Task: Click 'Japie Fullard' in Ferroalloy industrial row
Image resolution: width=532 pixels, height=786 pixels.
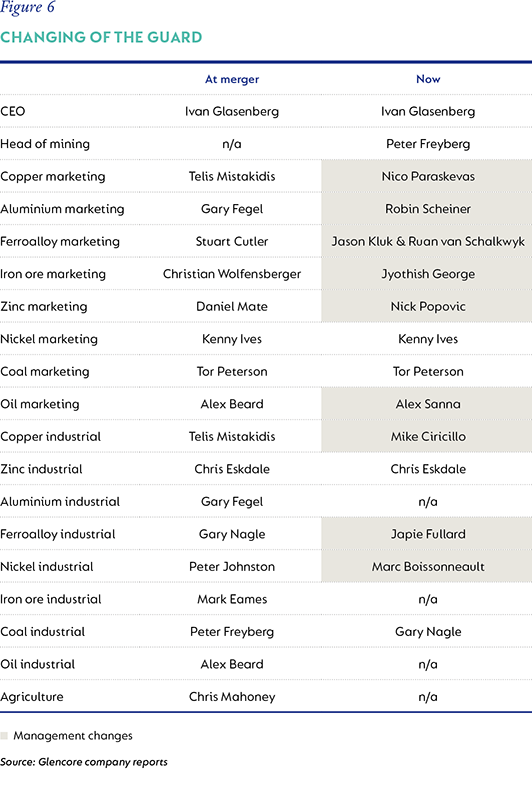Action: [x=428, y=534]
